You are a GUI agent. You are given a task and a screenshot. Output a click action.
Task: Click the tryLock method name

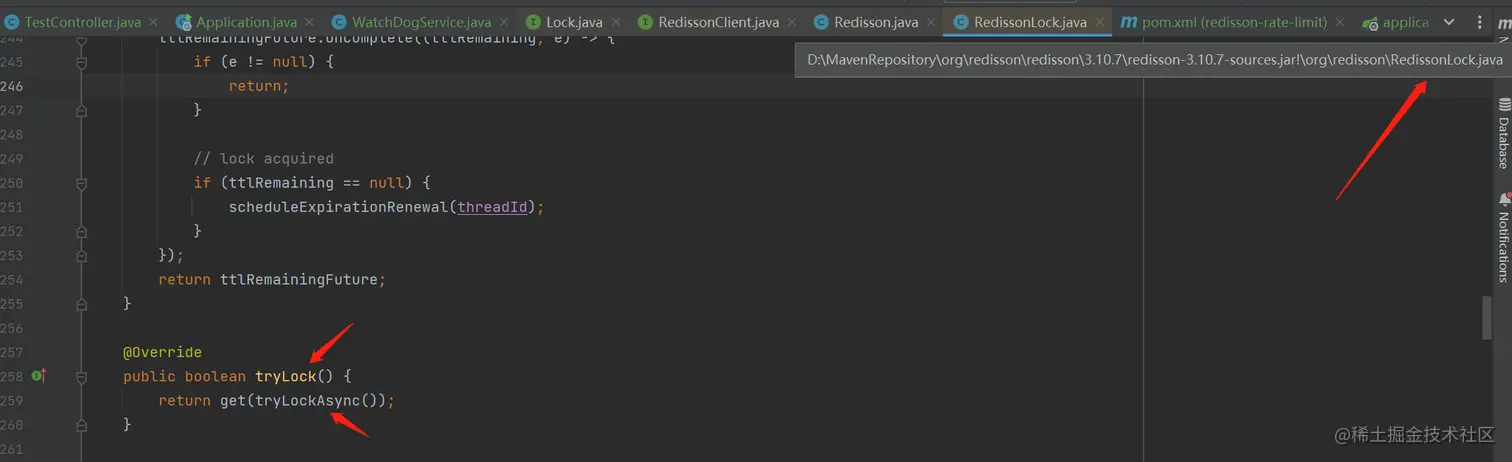tap(285, 377)
